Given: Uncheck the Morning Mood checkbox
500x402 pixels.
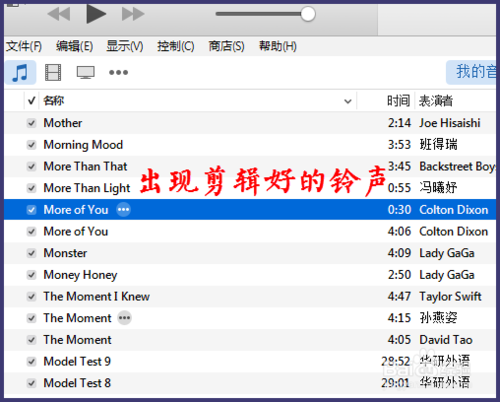Looking at the screenshot, I should click(31, 145).
